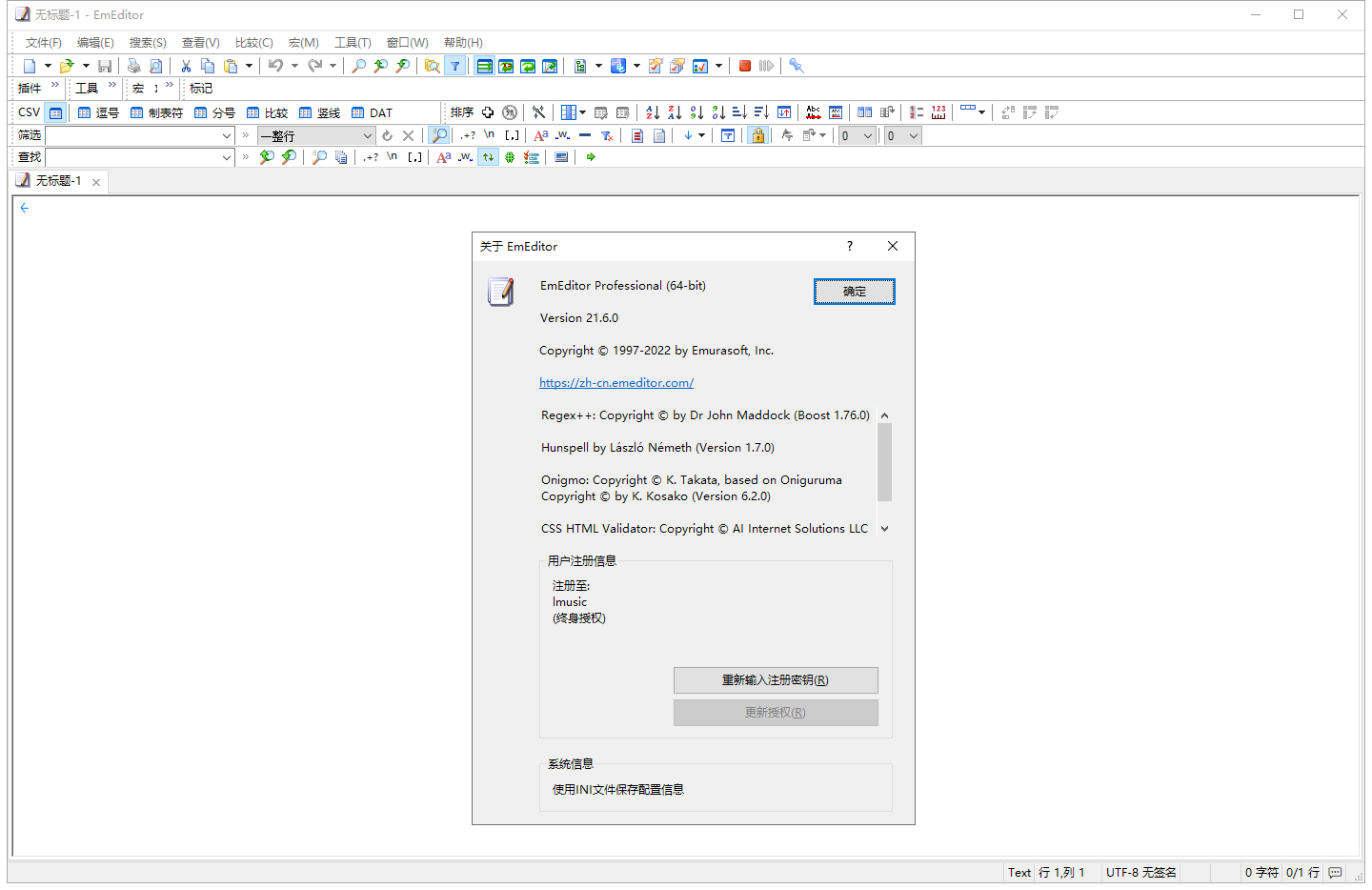Expand the 筛选 filter text combo box
1372x890 pixels.
click(227, 135)
